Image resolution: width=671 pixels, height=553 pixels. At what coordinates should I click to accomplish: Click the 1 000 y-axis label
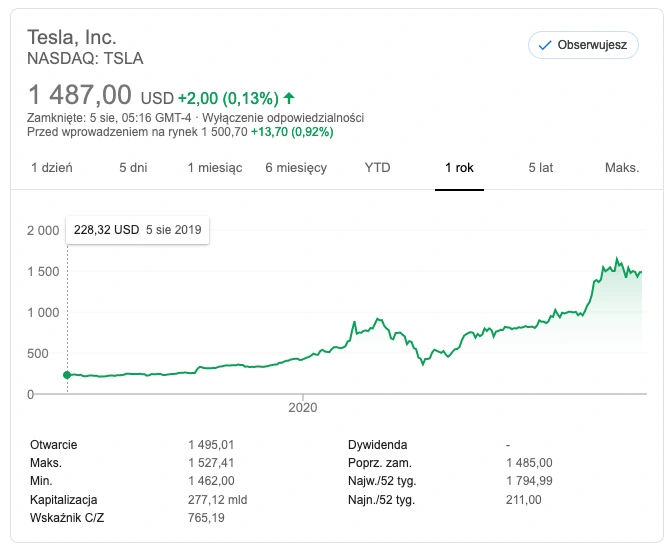point(43,312)
